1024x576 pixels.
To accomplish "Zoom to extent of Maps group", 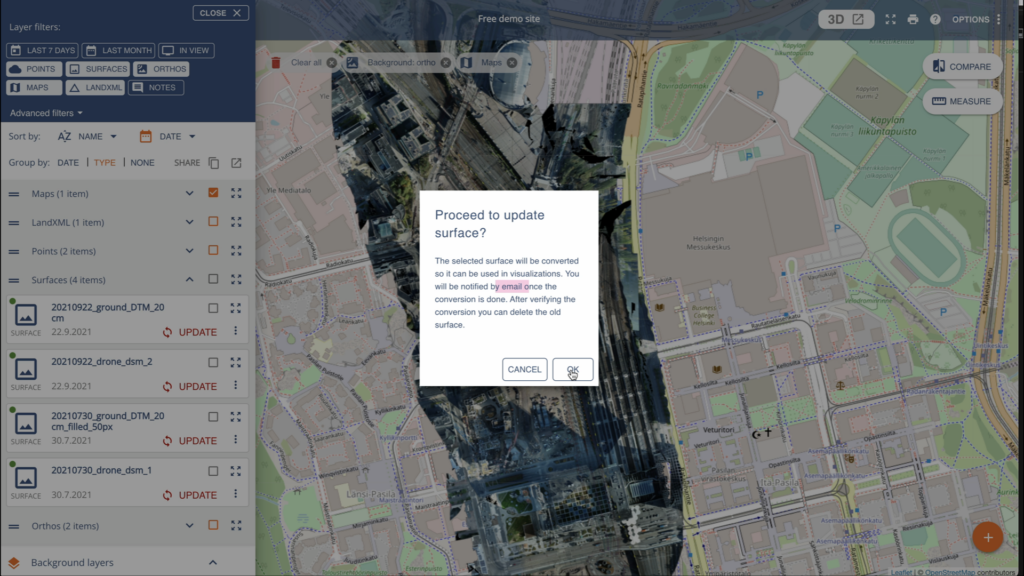I will (236, 193).
